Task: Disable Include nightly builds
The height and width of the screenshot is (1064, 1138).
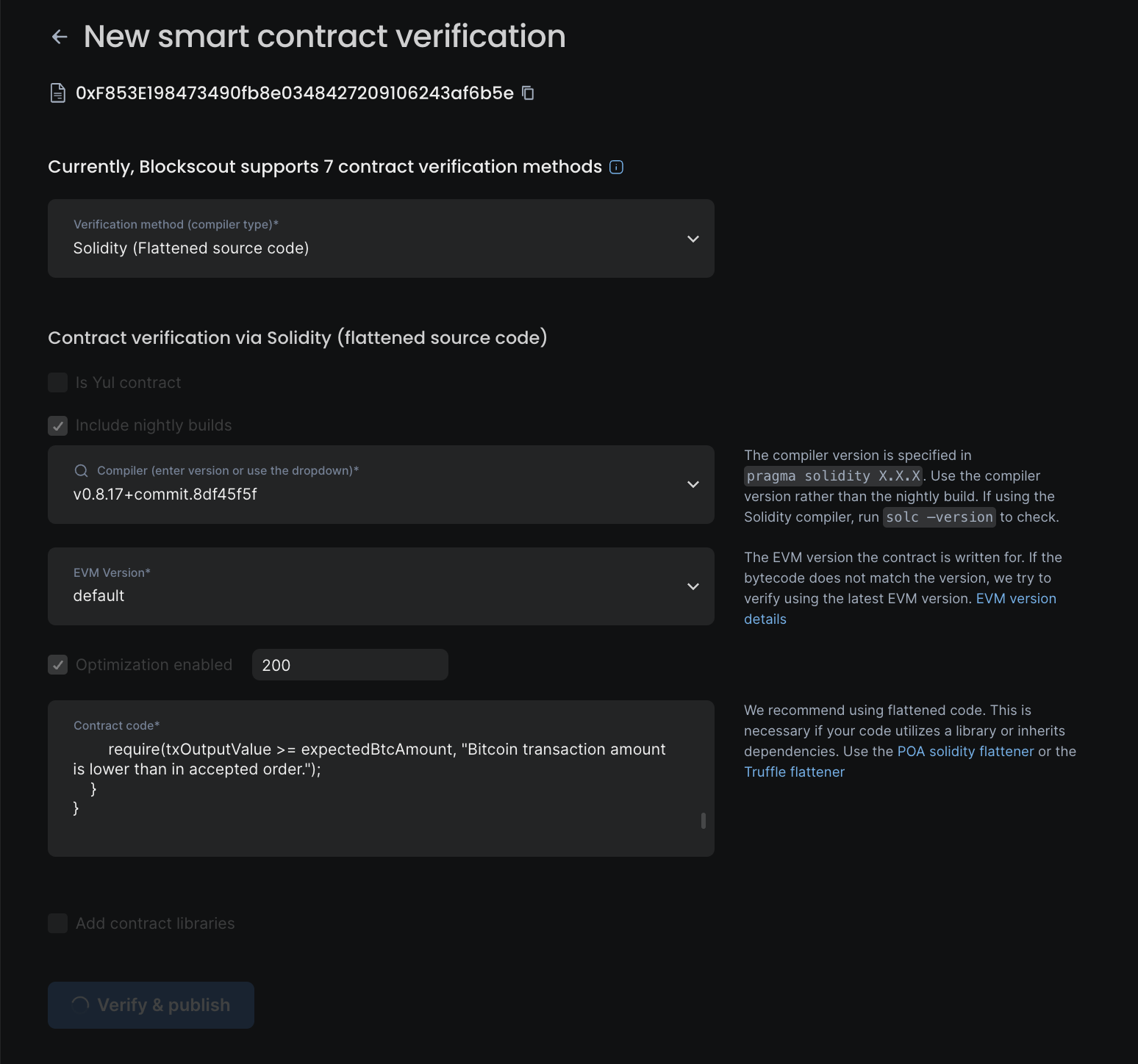Action: pyautogui.click(x=57, y=425)
